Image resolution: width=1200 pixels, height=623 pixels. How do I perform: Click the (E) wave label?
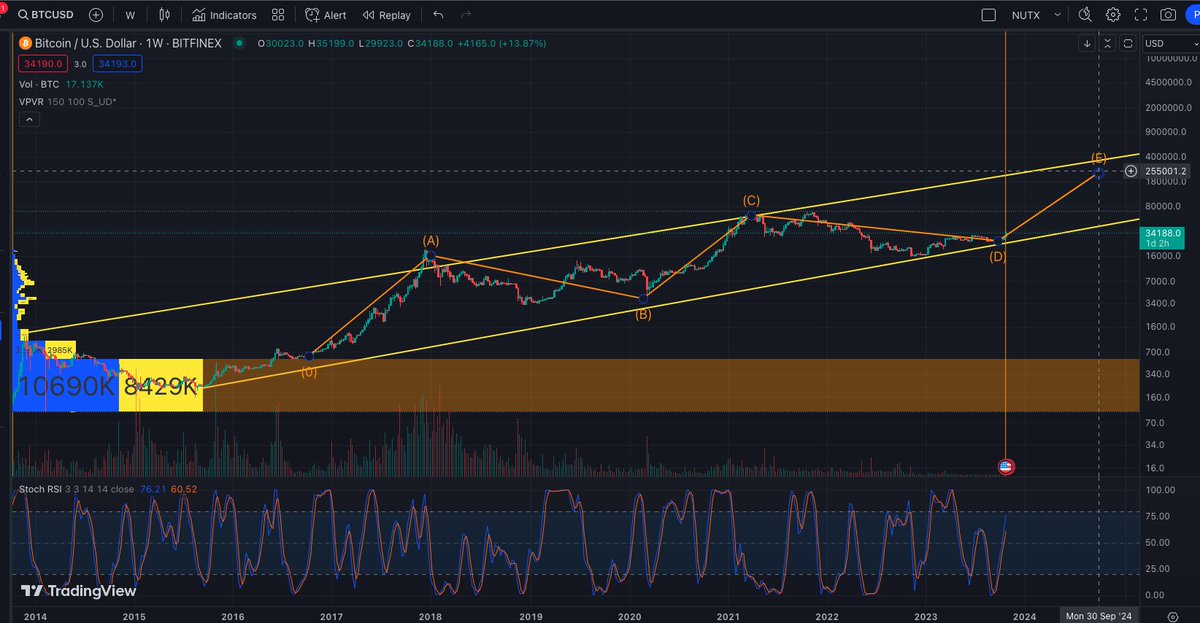(1098, 158)
